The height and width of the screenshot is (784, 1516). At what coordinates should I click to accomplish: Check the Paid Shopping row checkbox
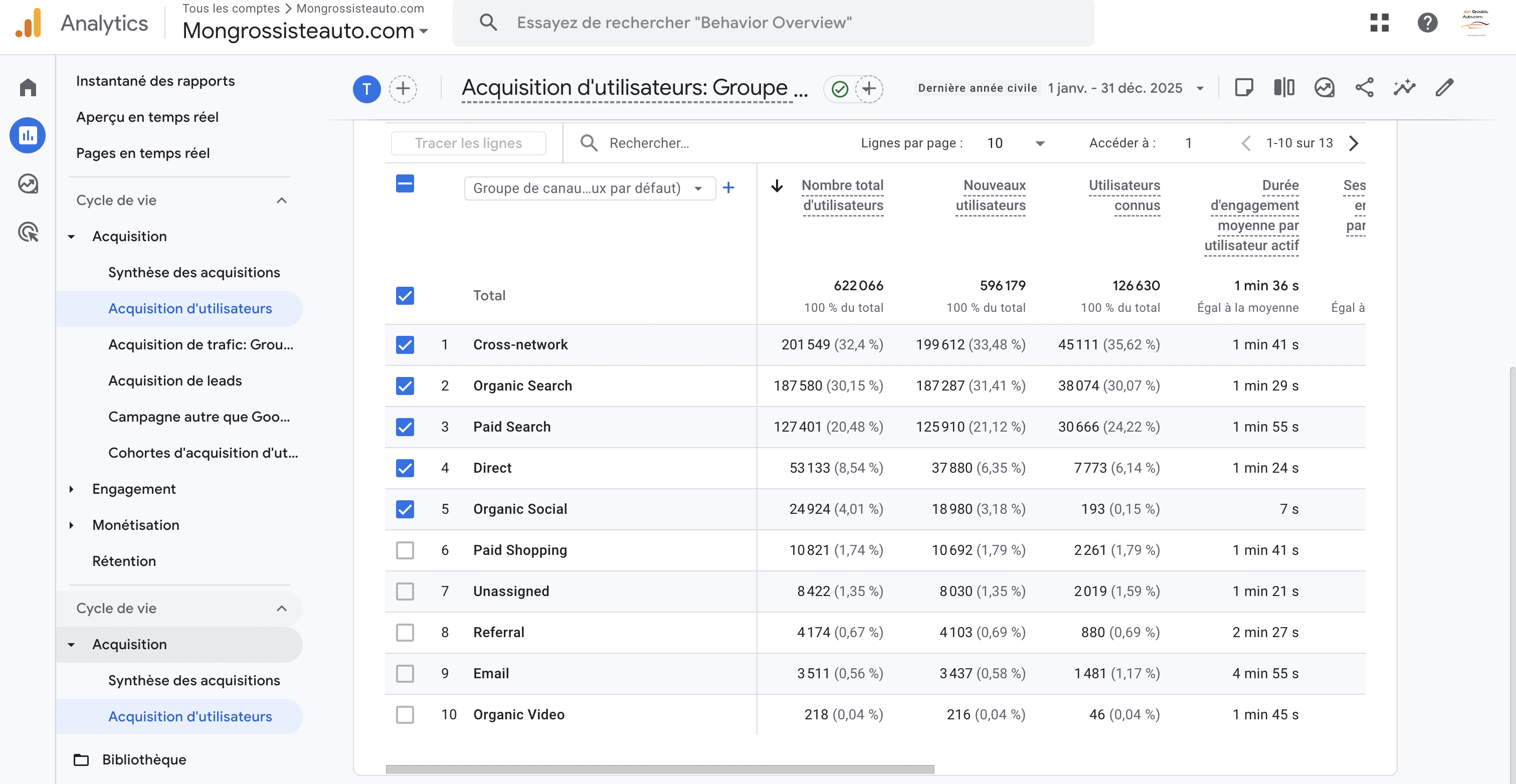coord(405,550)
